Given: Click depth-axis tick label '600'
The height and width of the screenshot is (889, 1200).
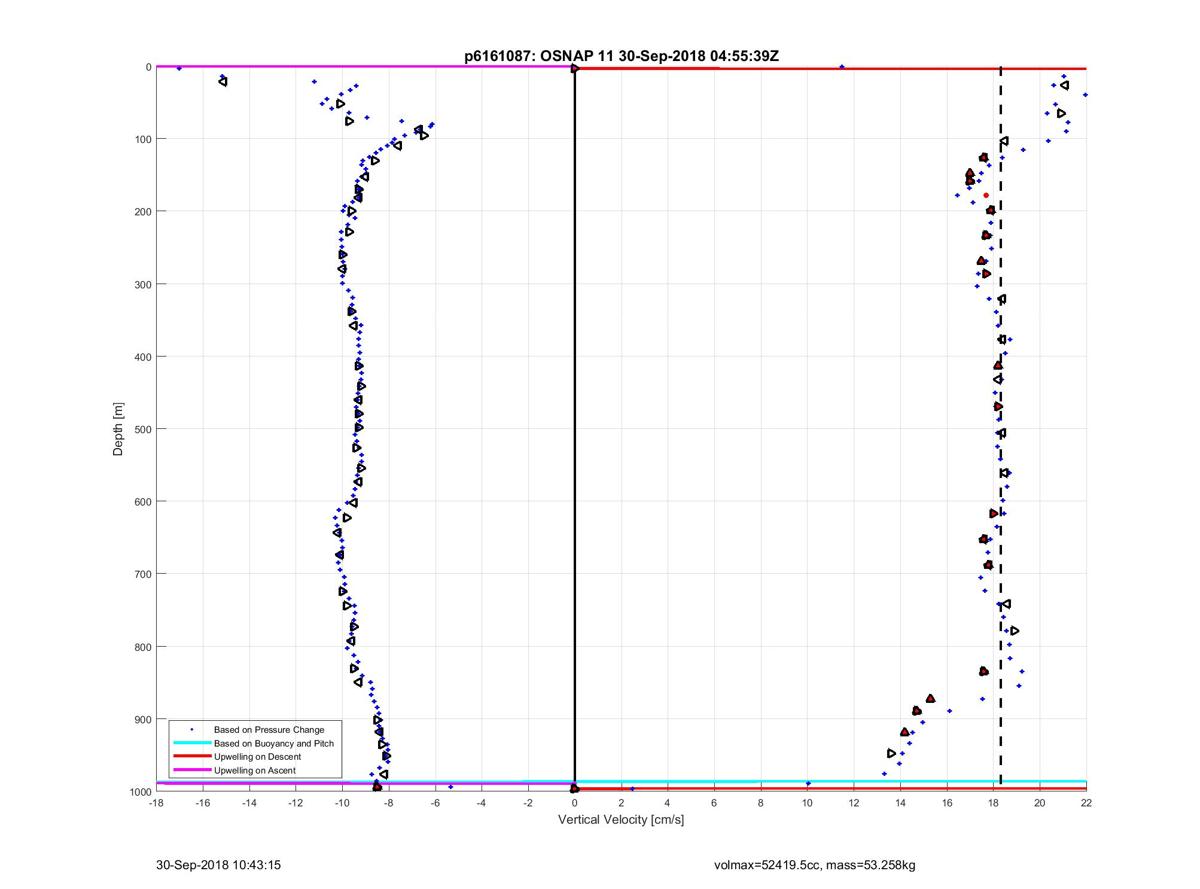Looking at the screenshot, I should pyautogui.click(x=141, y=502).
